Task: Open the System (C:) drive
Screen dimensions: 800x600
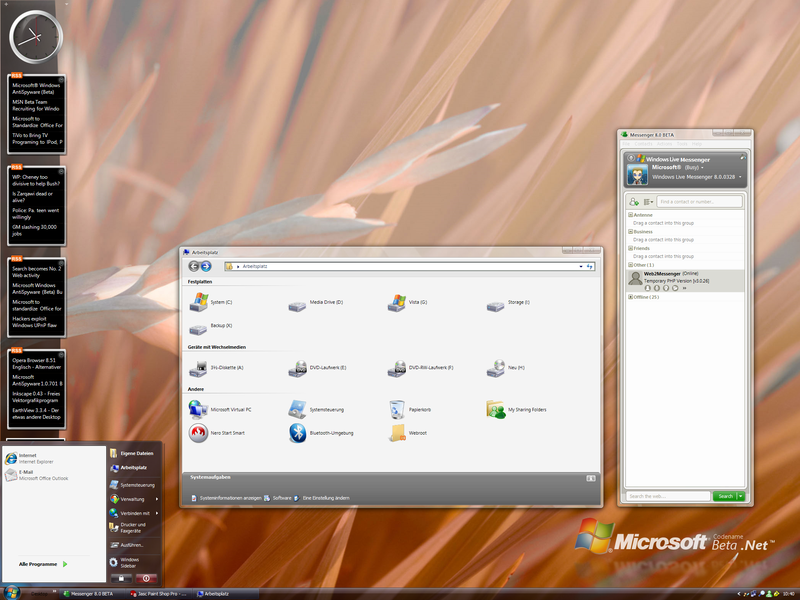Action: pos(197,301)
